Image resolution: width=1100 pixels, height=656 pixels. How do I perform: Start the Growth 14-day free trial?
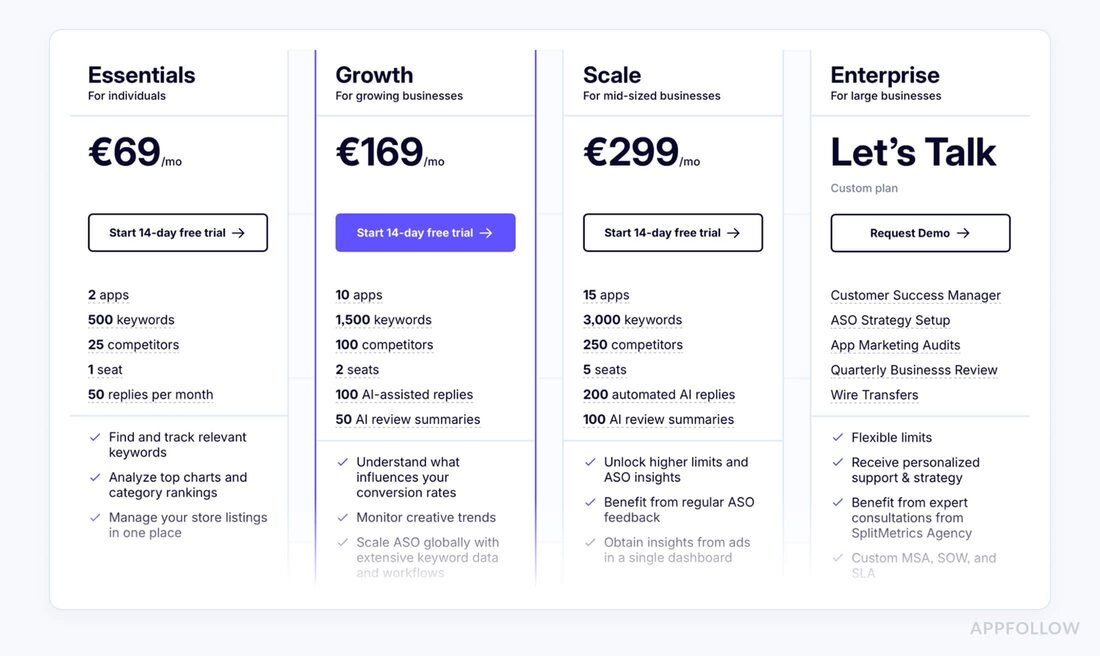click(x=425, y=233)
